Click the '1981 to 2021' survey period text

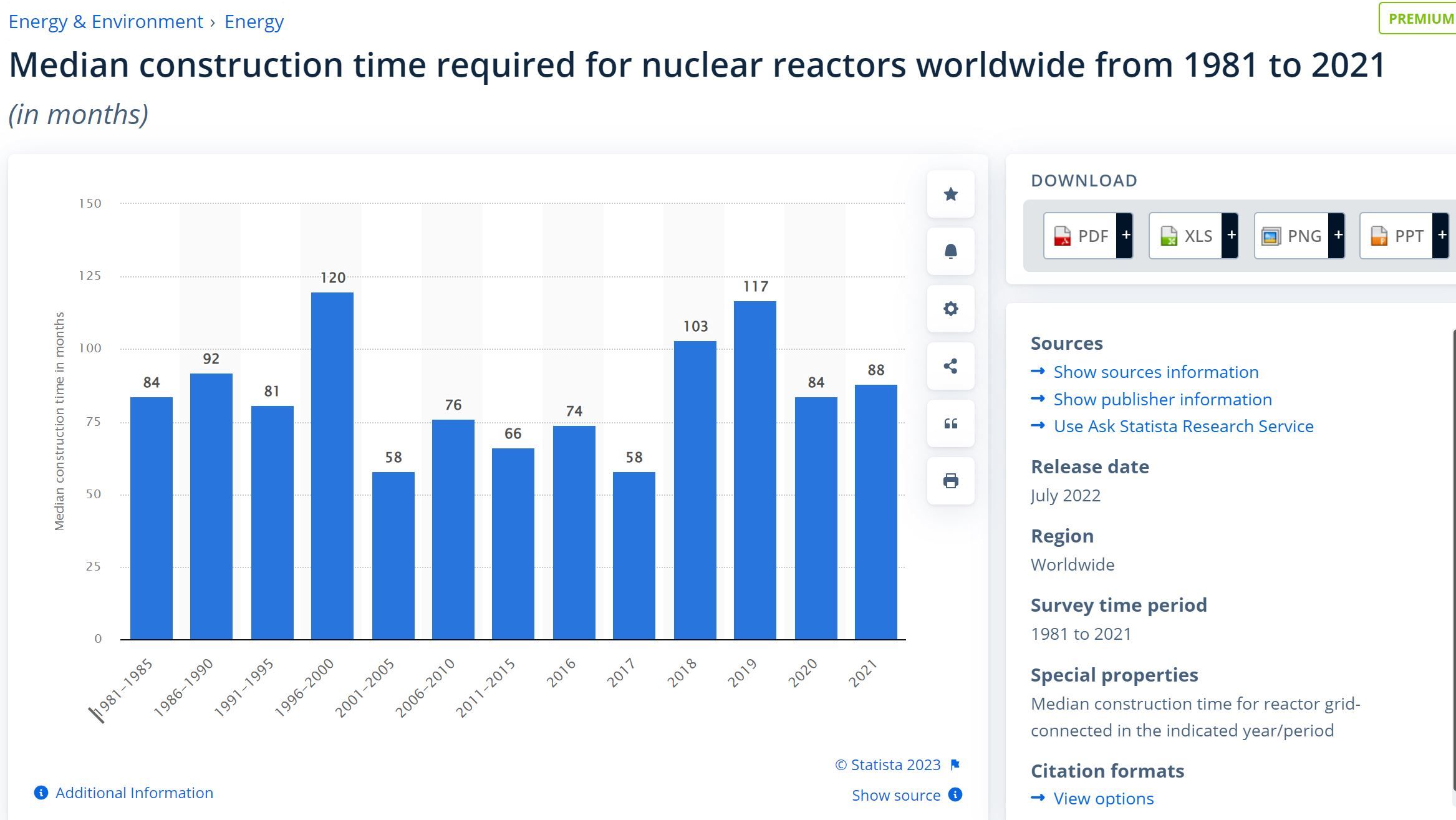pyautogui.click(x=1081, y=634)
